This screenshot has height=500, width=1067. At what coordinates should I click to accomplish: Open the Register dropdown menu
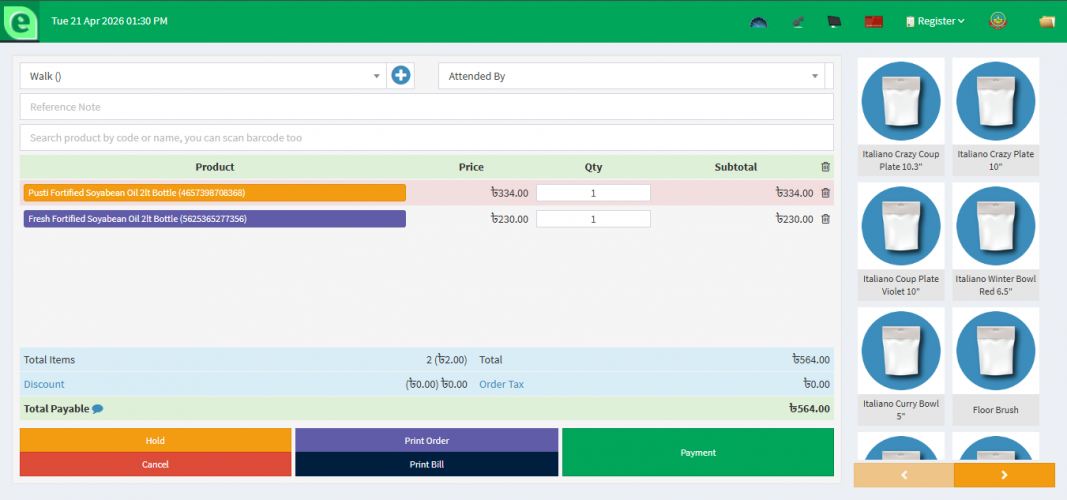(936, 22)
